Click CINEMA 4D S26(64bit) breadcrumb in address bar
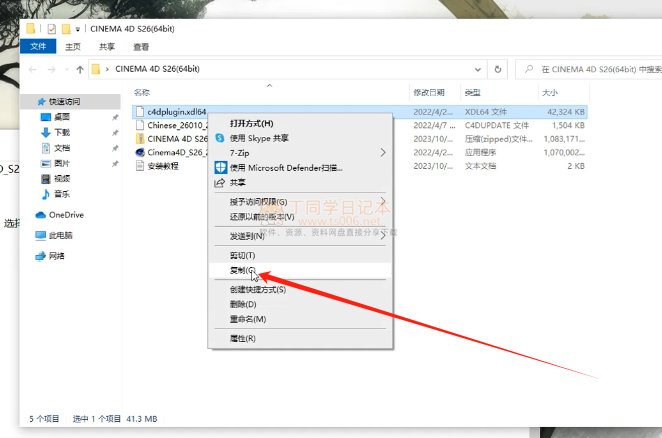This screenshot has height=438, width=662. (157, 69)
